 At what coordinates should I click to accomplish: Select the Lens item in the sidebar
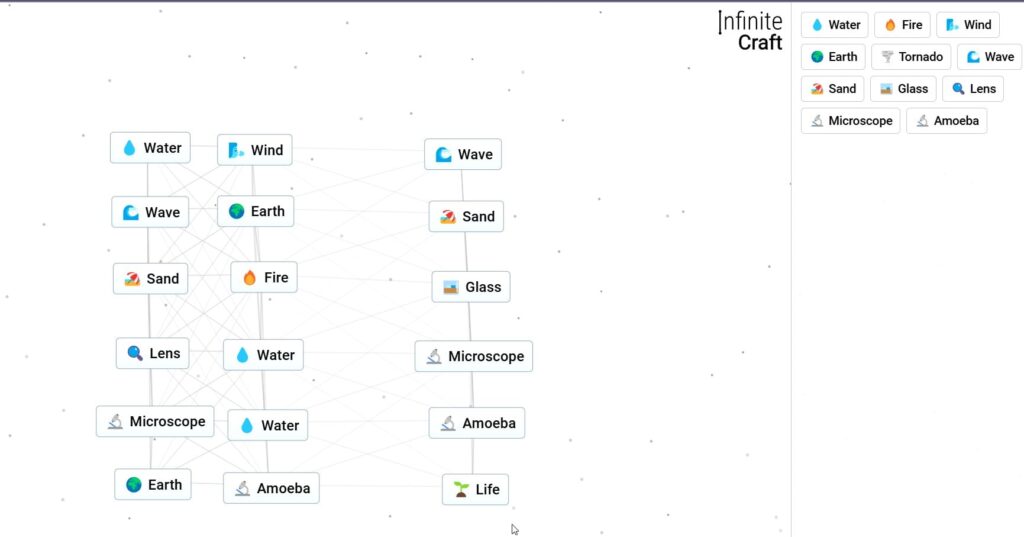click(973, 89)
